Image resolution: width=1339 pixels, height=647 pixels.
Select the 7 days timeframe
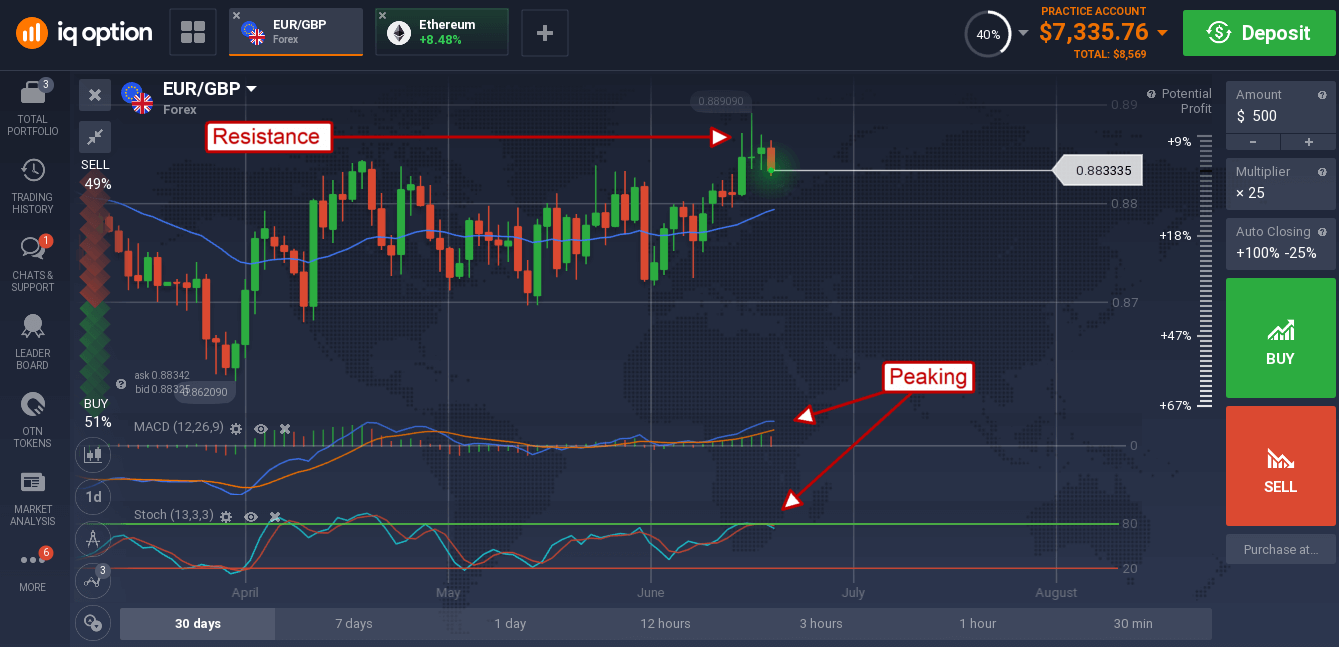[x=353, y=623]
